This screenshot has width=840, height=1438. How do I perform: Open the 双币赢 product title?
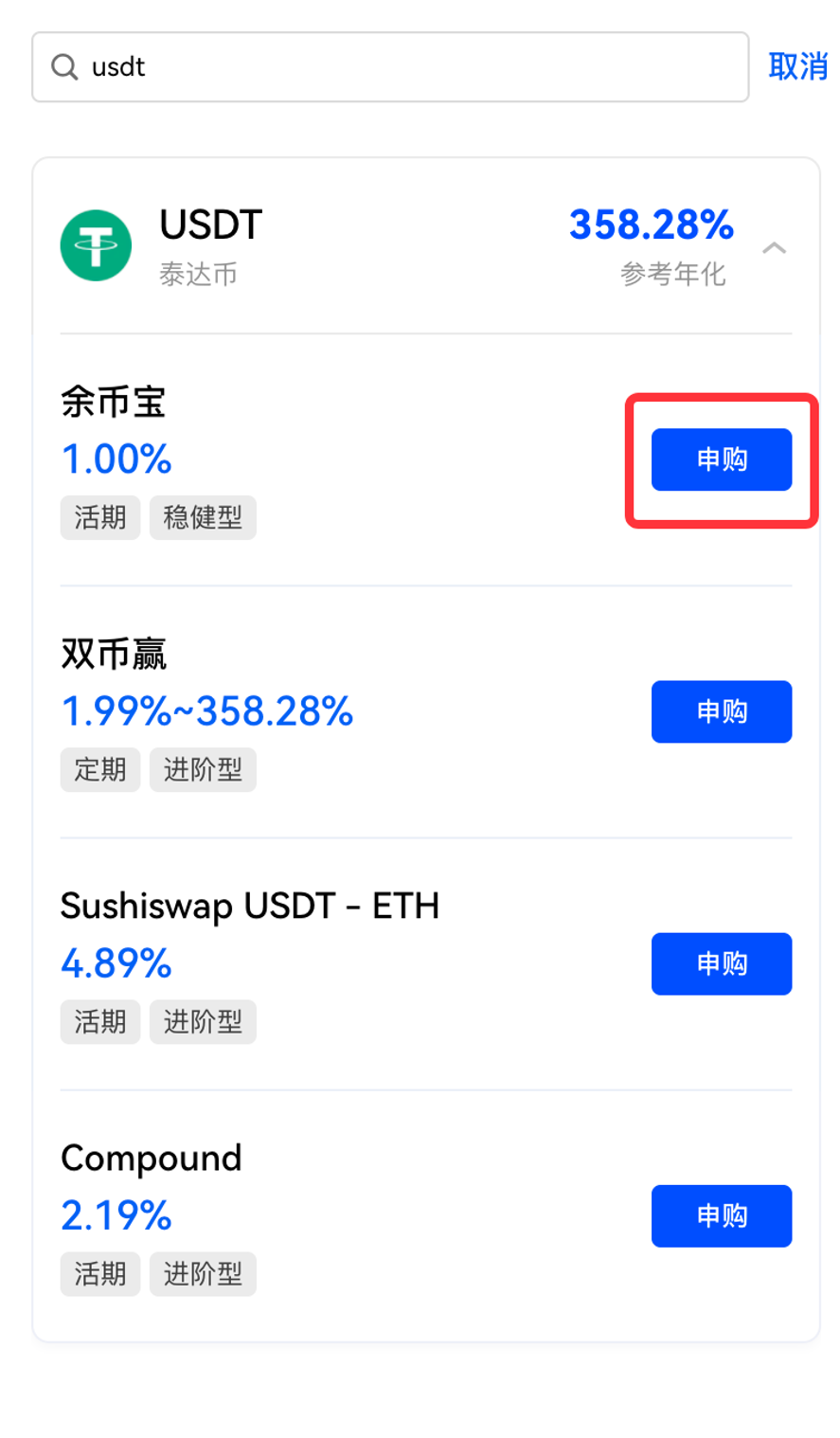coord(114,654)
